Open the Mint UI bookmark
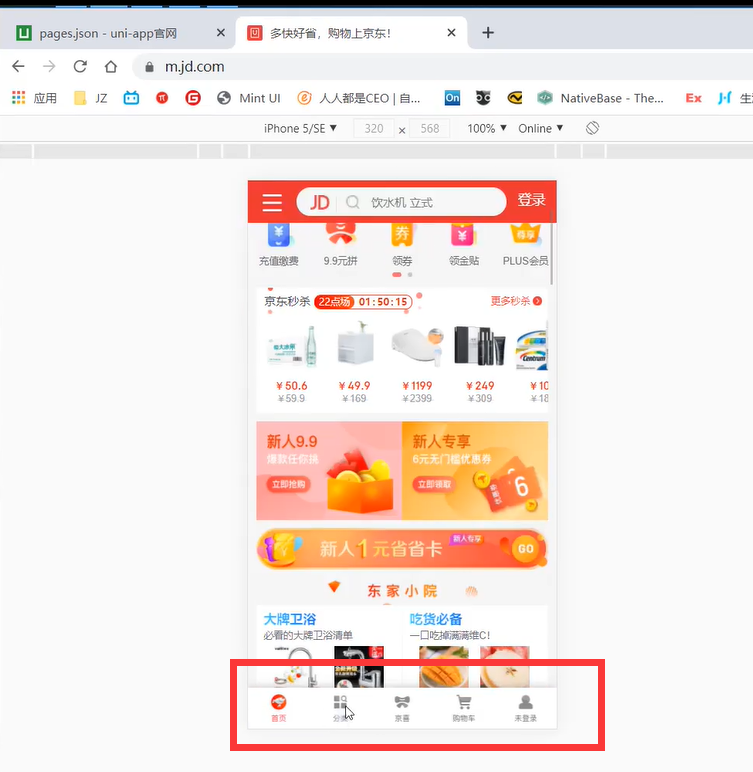 [249, 98]
